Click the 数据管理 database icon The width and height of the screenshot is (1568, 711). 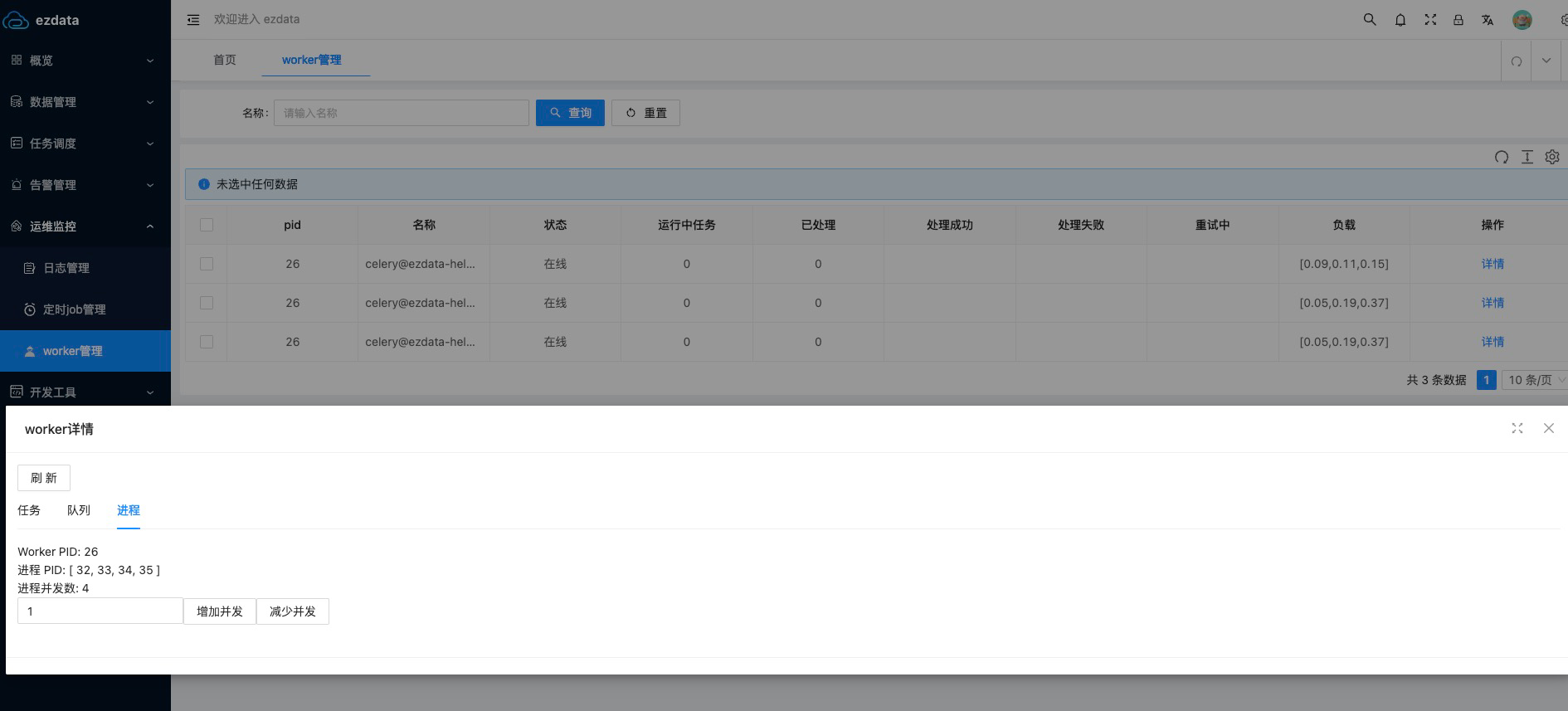[17, 101]
